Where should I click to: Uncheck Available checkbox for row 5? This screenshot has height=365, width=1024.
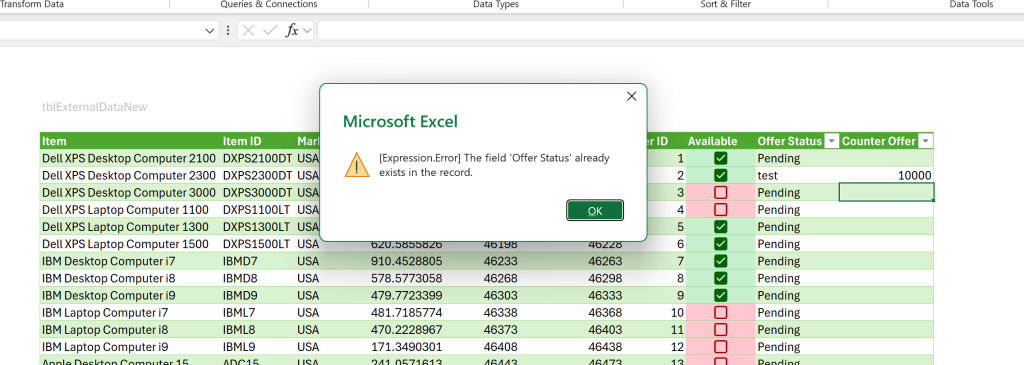pos(720,227)
